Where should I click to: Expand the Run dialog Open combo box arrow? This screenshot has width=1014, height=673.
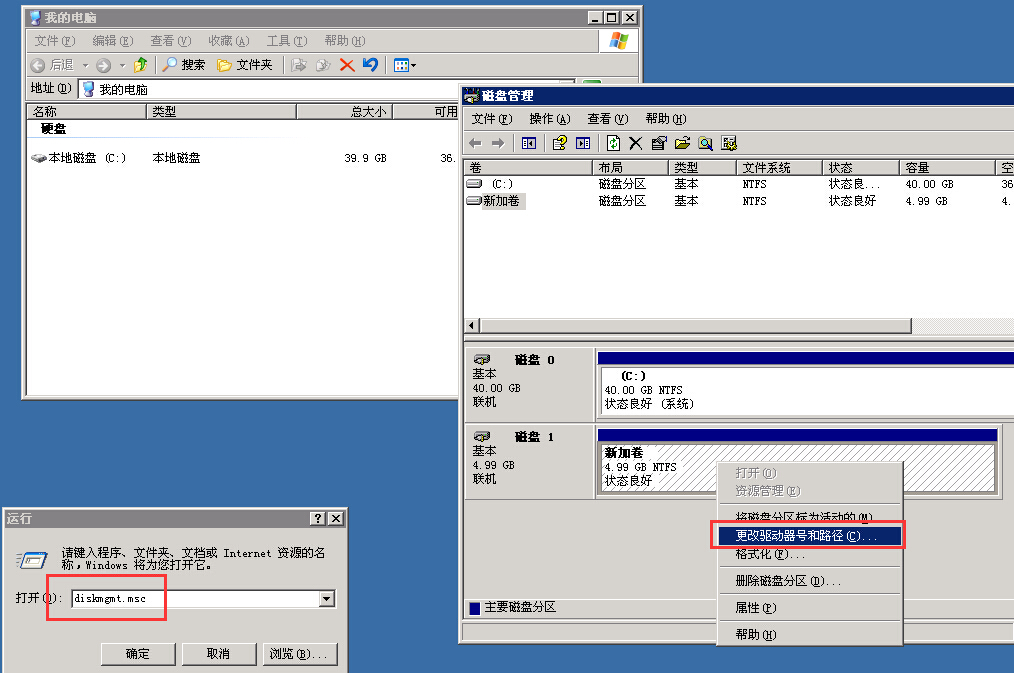pos(326,599)
